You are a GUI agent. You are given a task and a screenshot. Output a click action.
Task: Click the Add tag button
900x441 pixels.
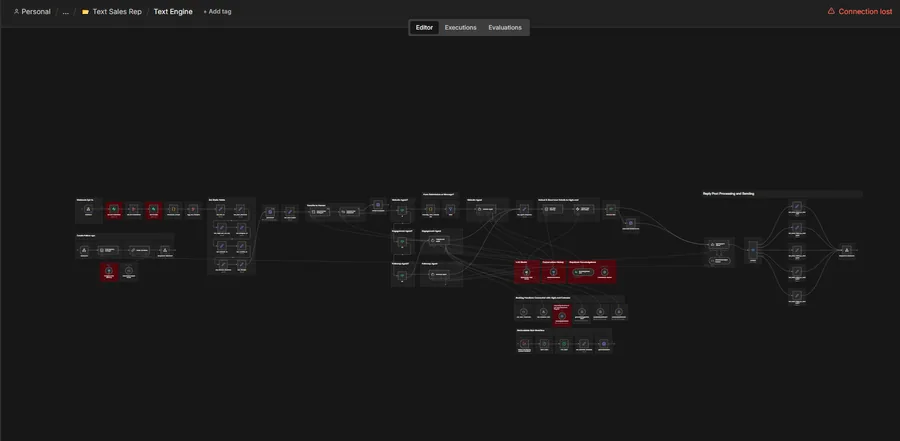(218, 11)
